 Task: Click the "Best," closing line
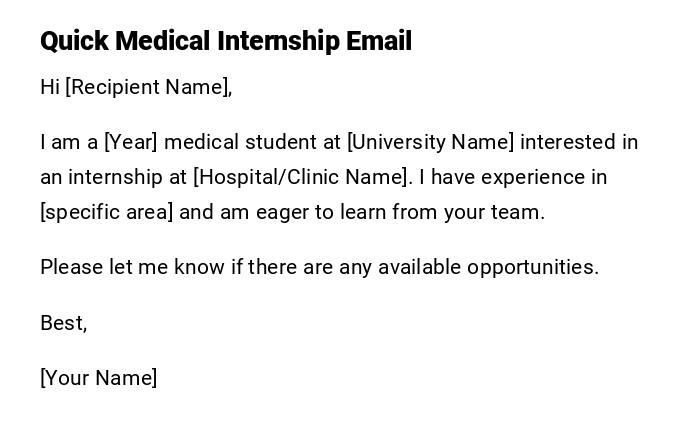64,323
